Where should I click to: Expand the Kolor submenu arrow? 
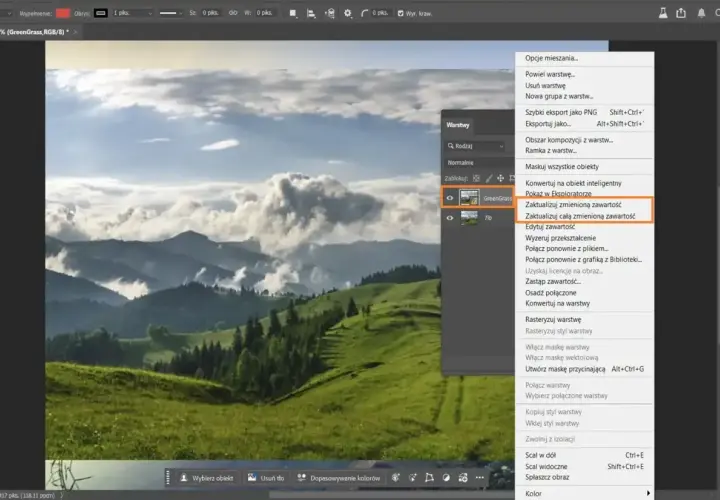(648, 493)
